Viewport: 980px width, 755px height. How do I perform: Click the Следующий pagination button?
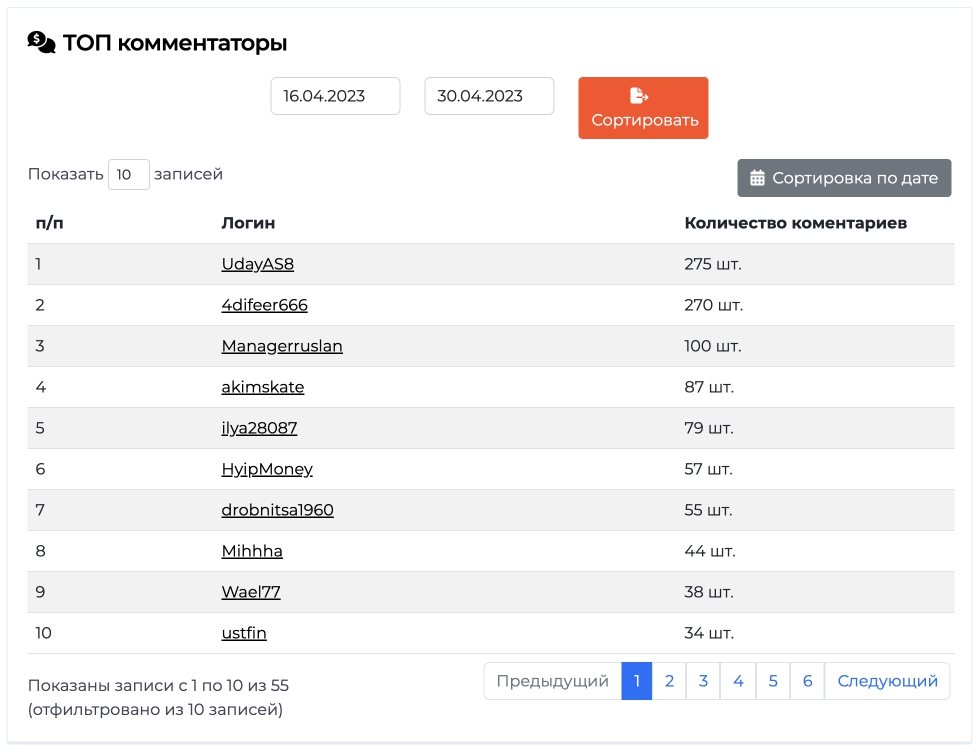(887, 681)
